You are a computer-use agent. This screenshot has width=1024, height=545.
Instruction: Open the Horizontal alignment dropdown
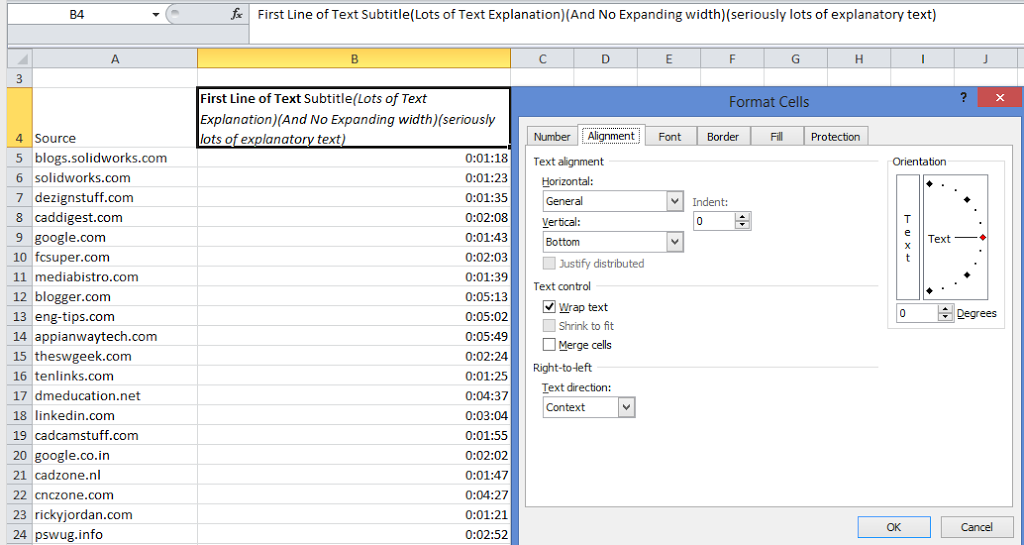pyautogui.click(x=675, y=201)
